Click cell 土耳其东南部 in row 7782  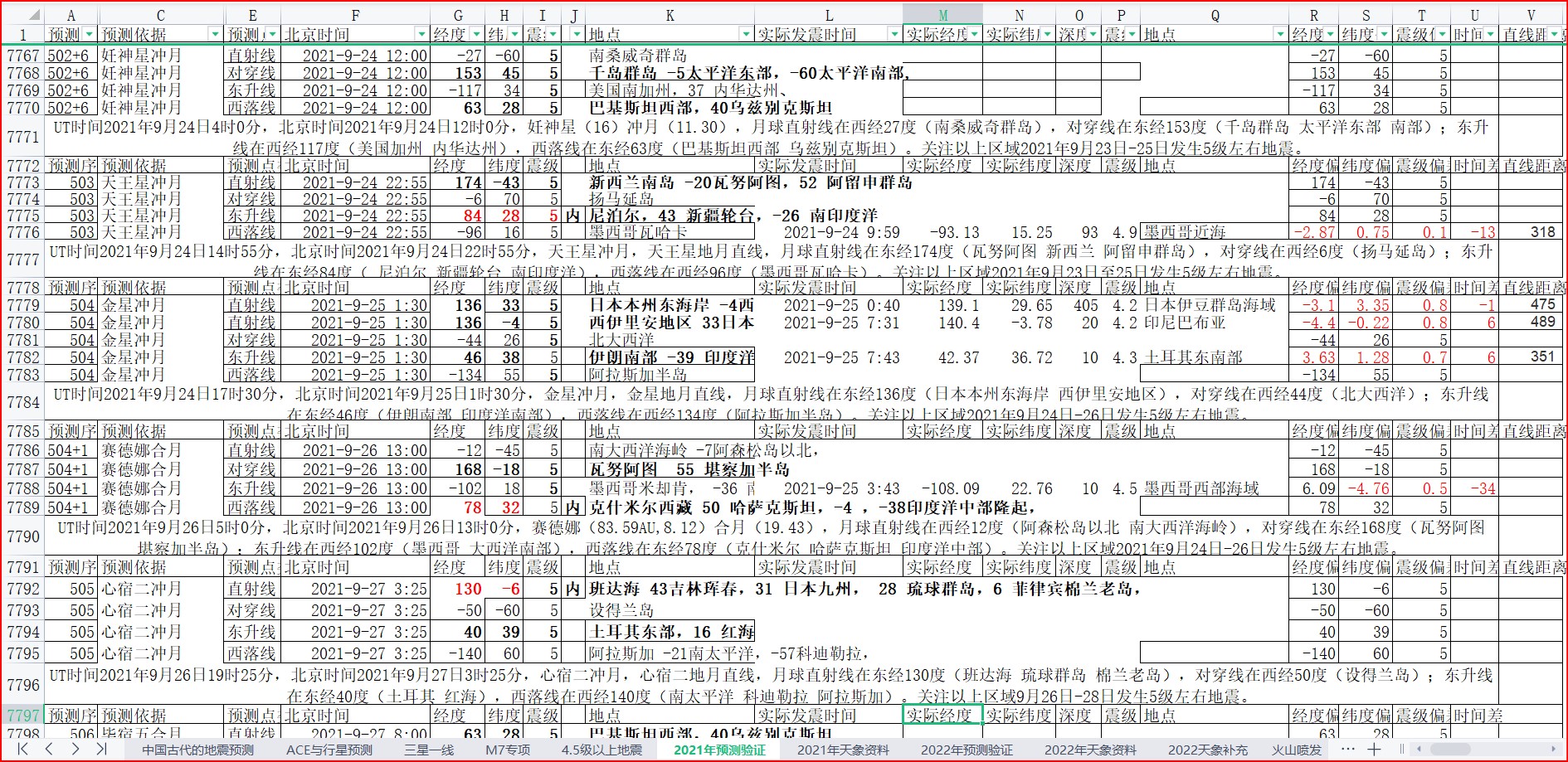1215,357
